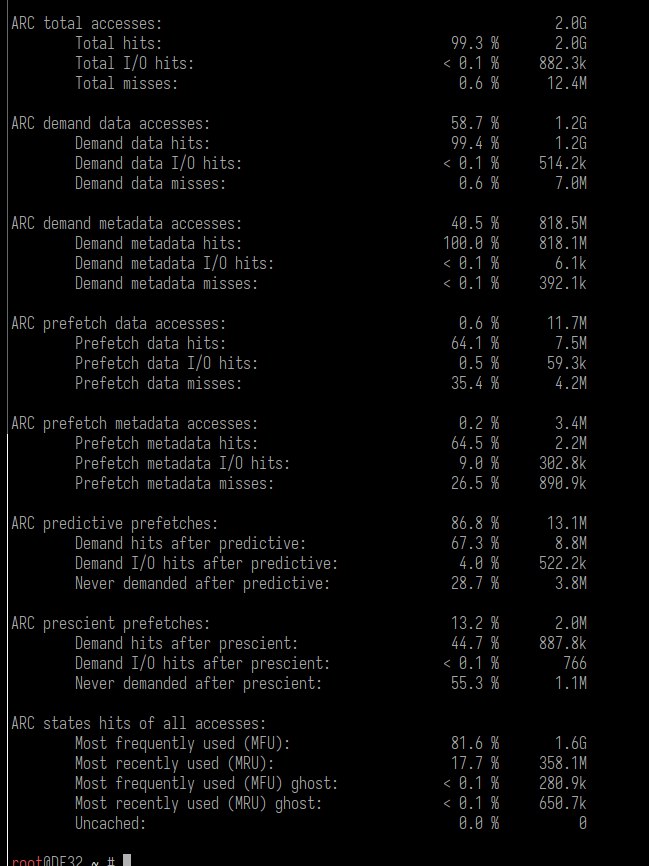
Task: Click the Prefetch data misses 35.4 % value
Action: click(x=475, y=383)
